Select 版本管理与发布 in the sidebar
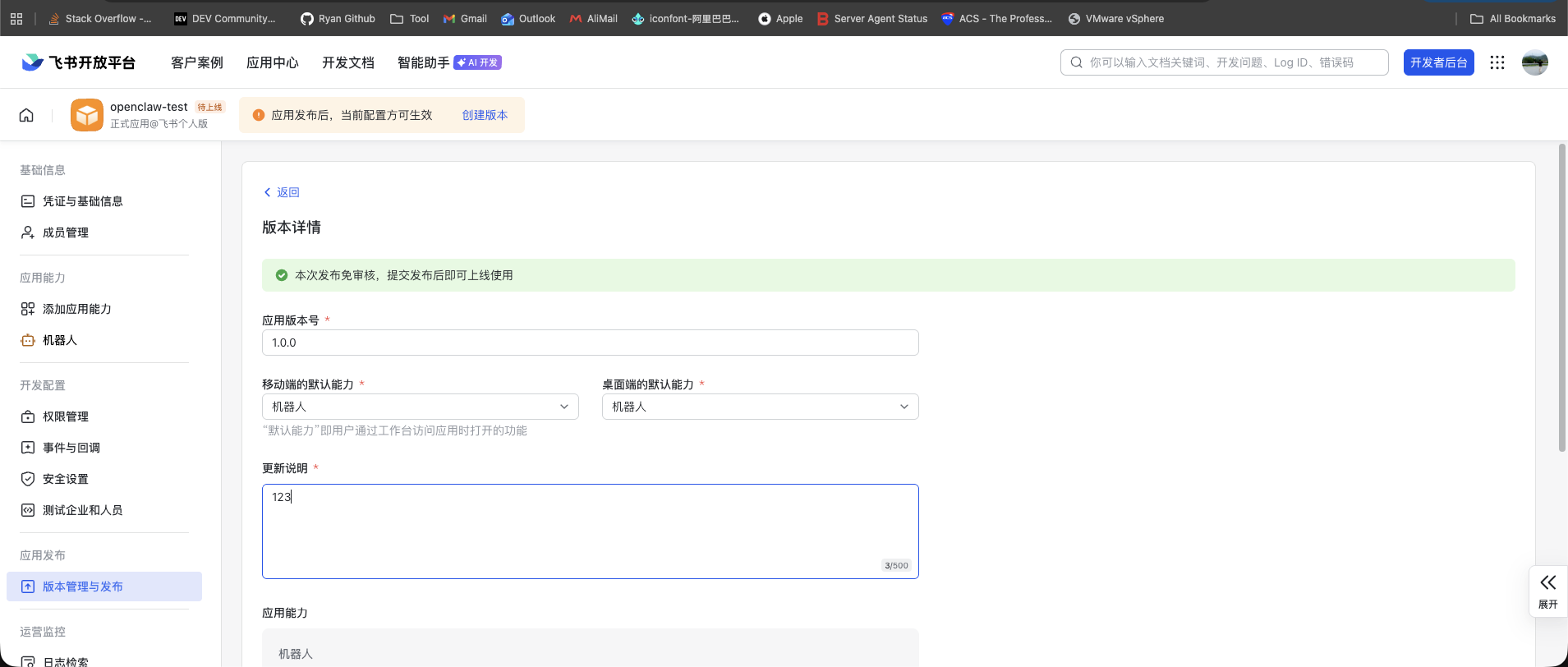This screenshot has height=667, width=1568. point(104,586)
